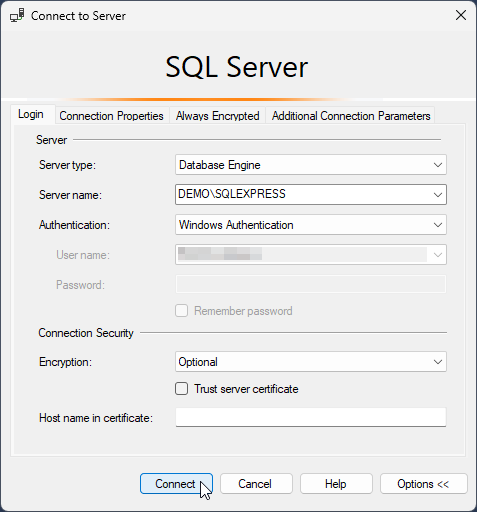
Task: Expand the Server name dropdown arrow
Action: pos(438,195)
